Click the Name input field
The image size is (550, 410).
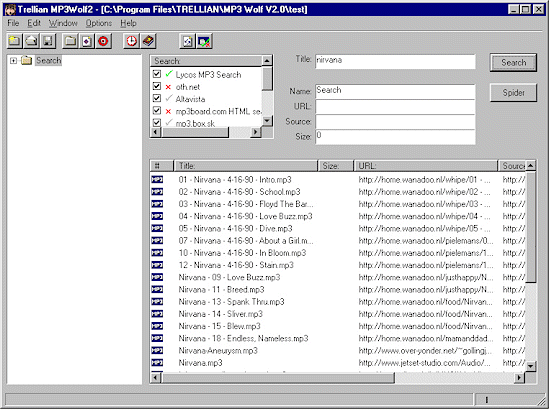point(395,92)
